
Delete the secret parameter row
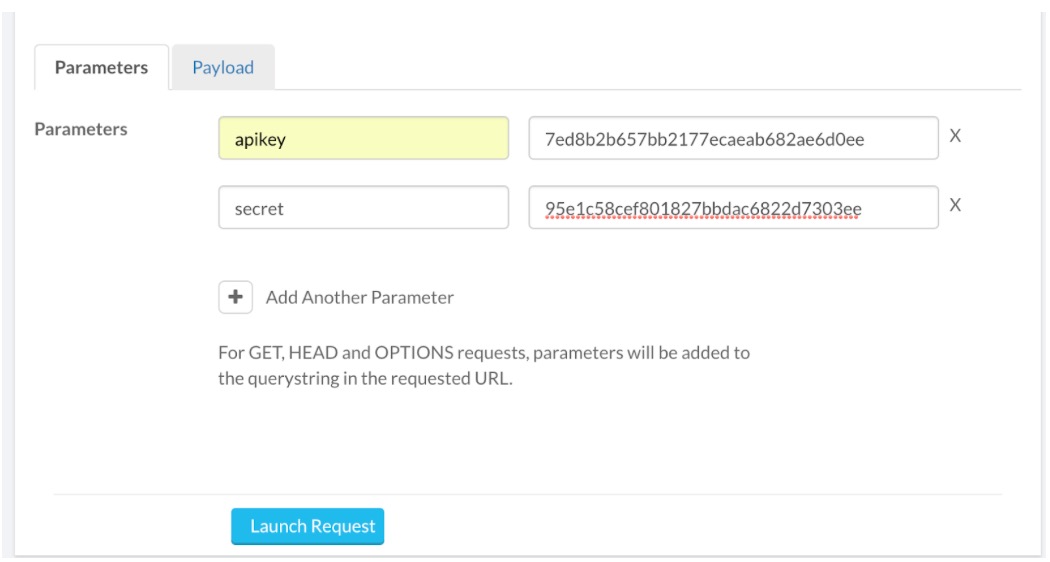pyautogui.click(x=955, y=205)
